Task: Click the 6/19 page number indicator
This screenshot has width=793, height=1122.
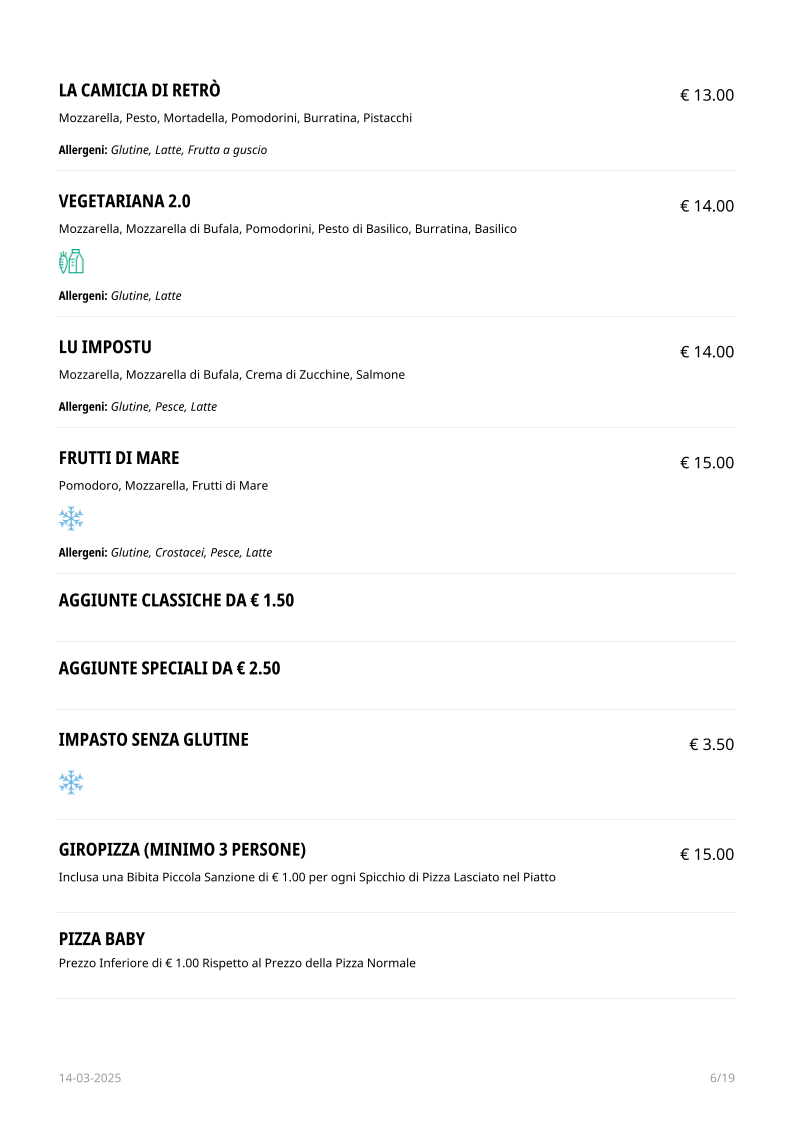Action: (x=721, y=1078)
